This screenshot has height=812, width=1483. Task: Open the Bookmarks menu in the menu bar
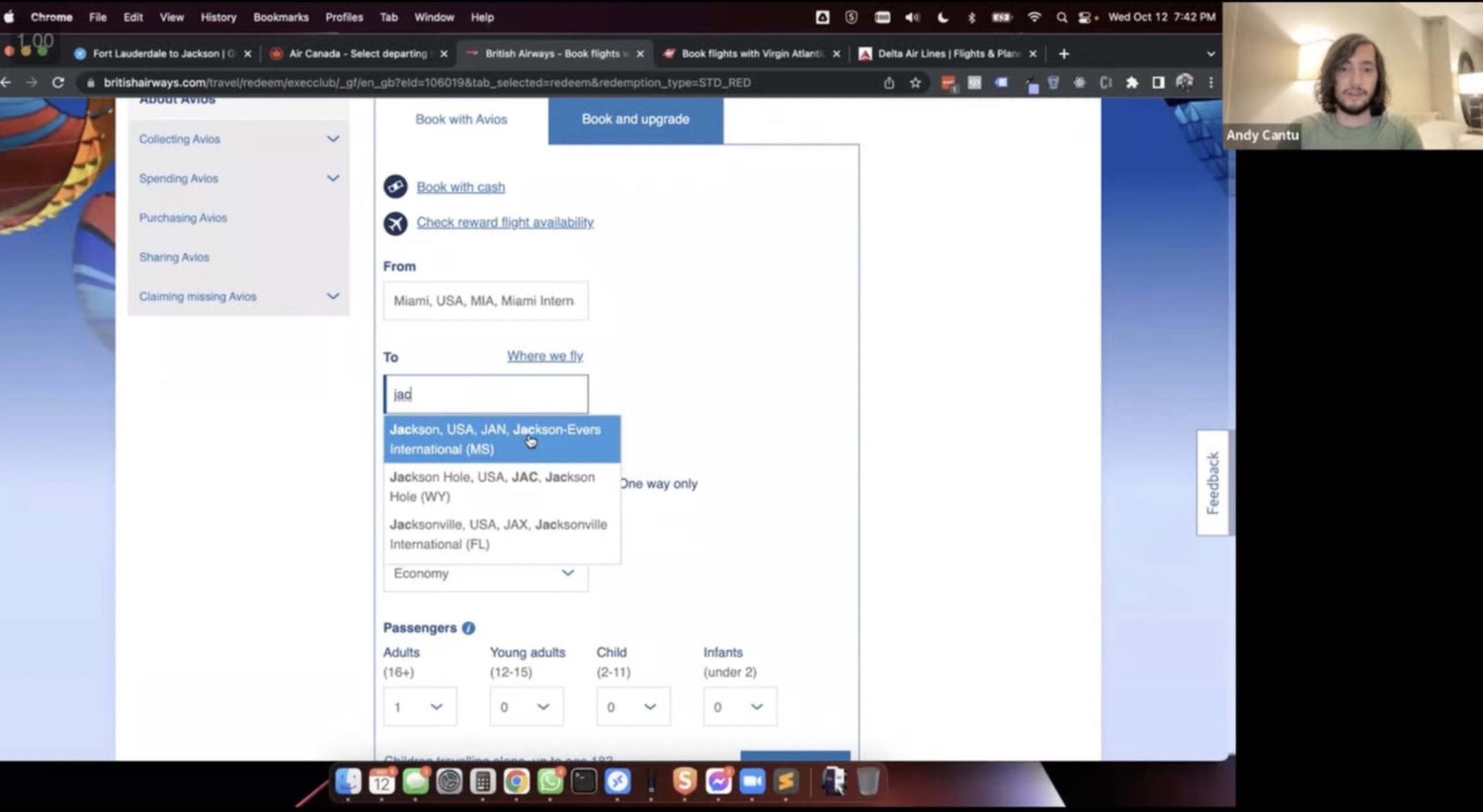pyautogui.click(x=280, y=17)
